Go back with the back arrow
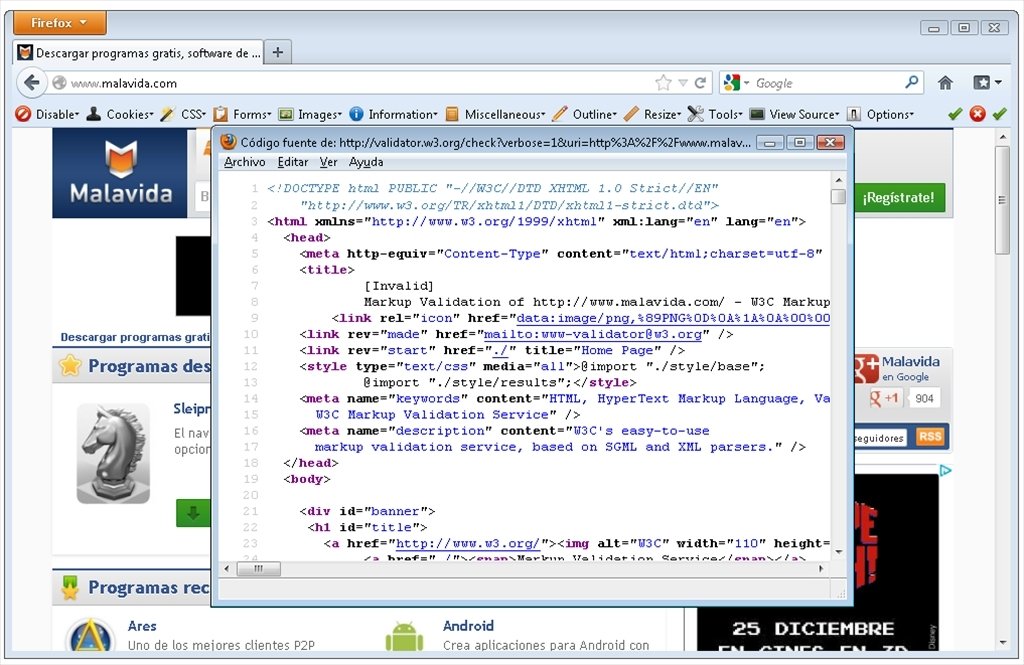This screenshot has width=1024, height=665. point(31,83)
